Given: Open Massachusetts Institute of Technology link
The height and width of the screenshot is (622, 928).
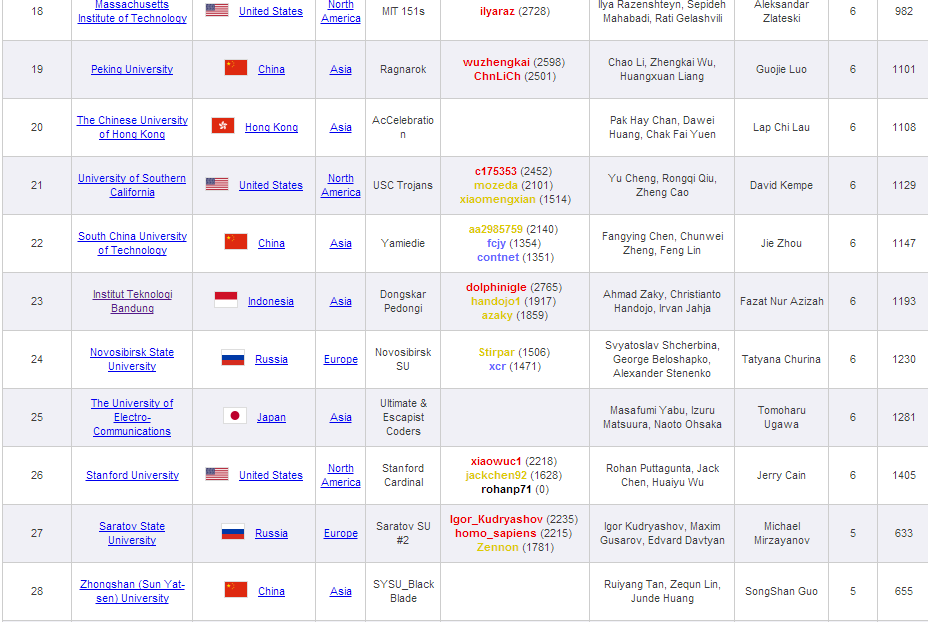Looking at the screenshot, I should click(x=132, y=11).
